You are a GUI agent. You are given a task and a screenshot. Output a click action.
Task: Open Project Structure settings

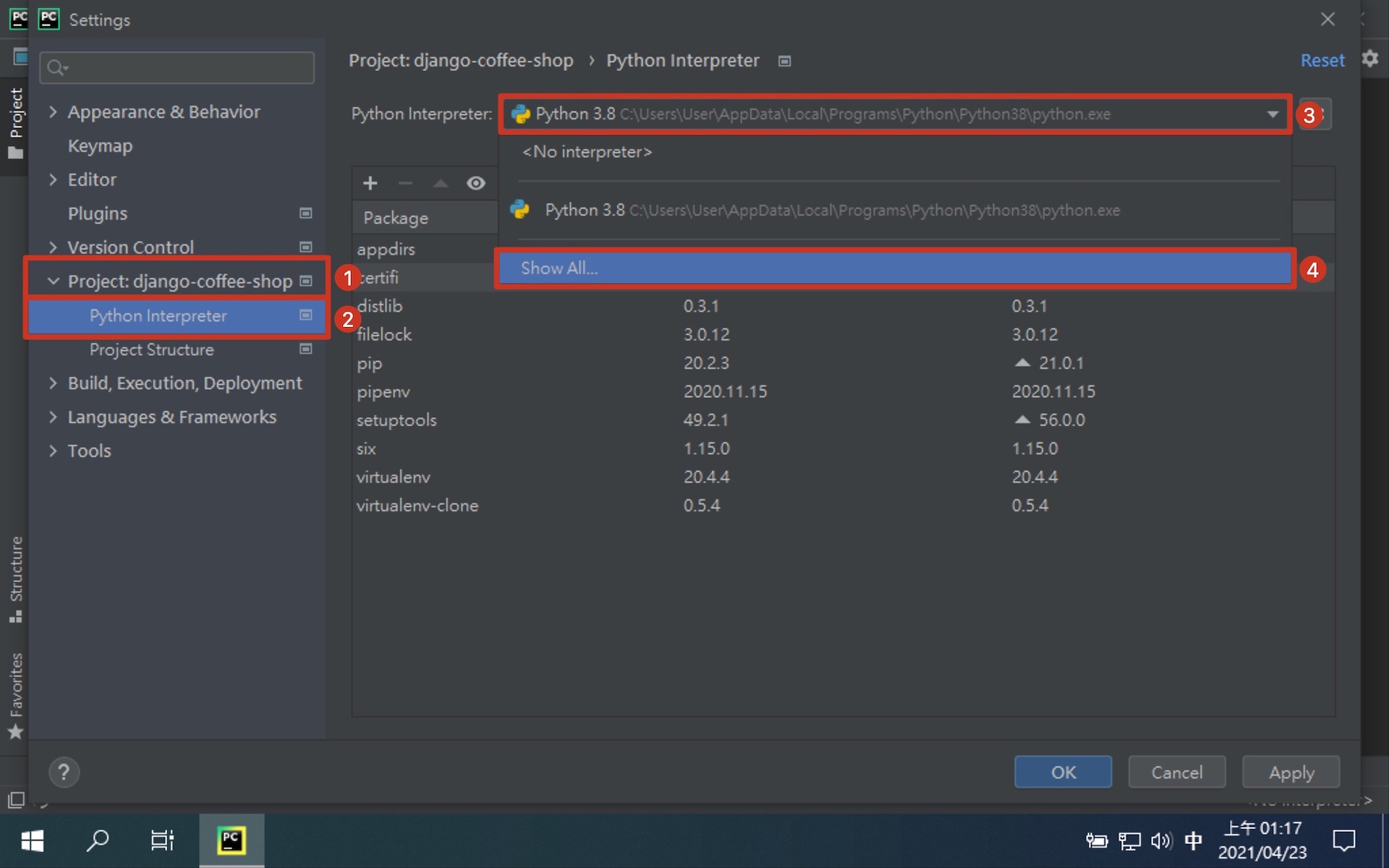151,349
